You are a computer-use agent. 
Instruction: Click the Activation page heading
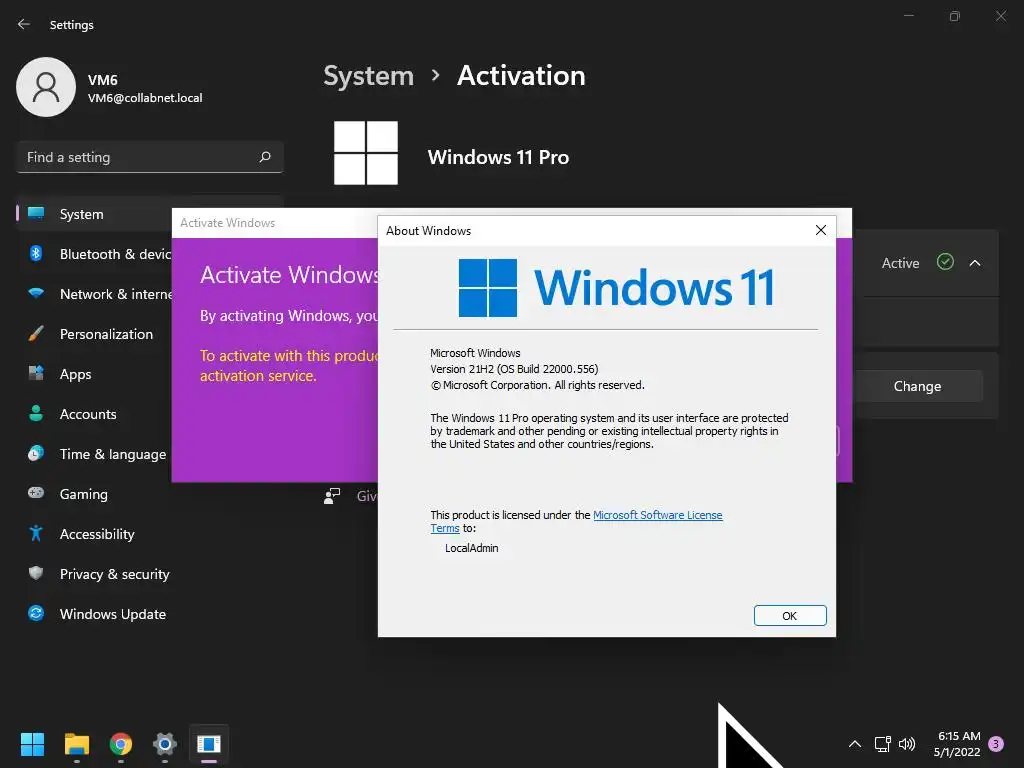(x=521, y=76)
